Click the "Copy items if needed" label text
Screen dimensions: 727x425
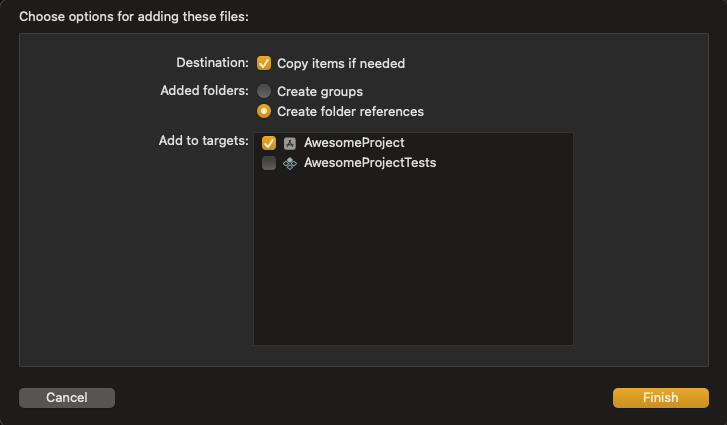(x=341, y=63)
